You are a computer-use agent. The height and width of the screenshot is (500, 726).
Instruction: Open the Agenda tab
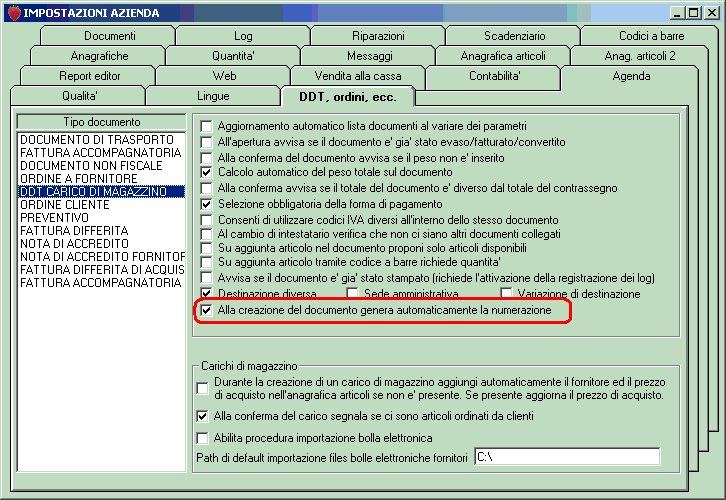[631, 75]
